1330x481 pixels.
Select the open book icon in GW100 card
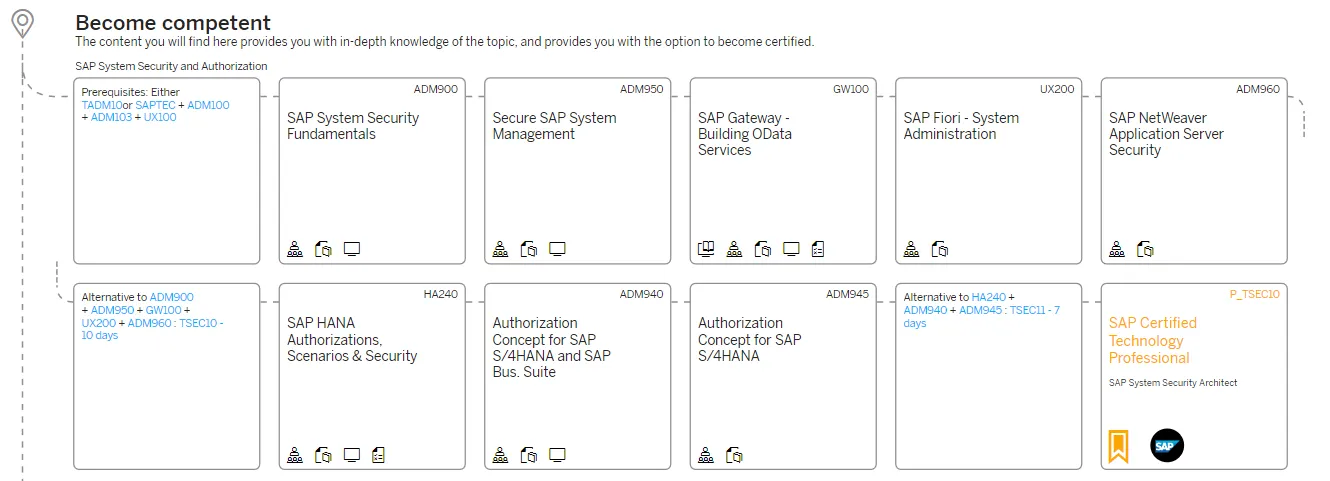[x=706, y=249]
